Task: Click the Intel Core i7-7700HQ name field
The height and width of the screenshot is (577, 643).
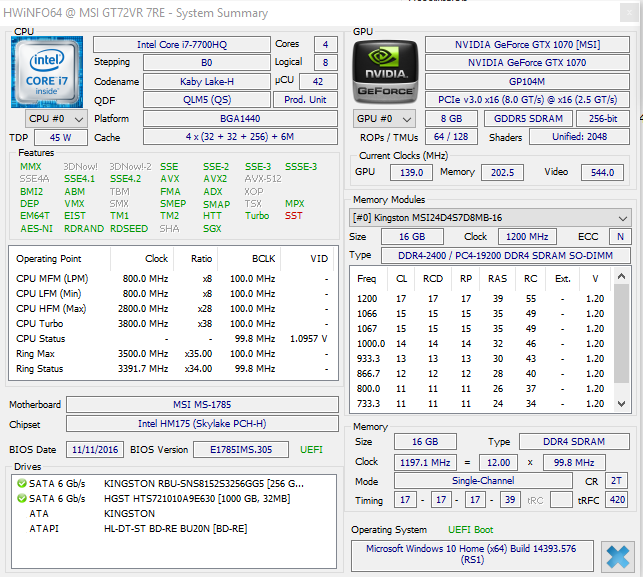Action: 182,45
